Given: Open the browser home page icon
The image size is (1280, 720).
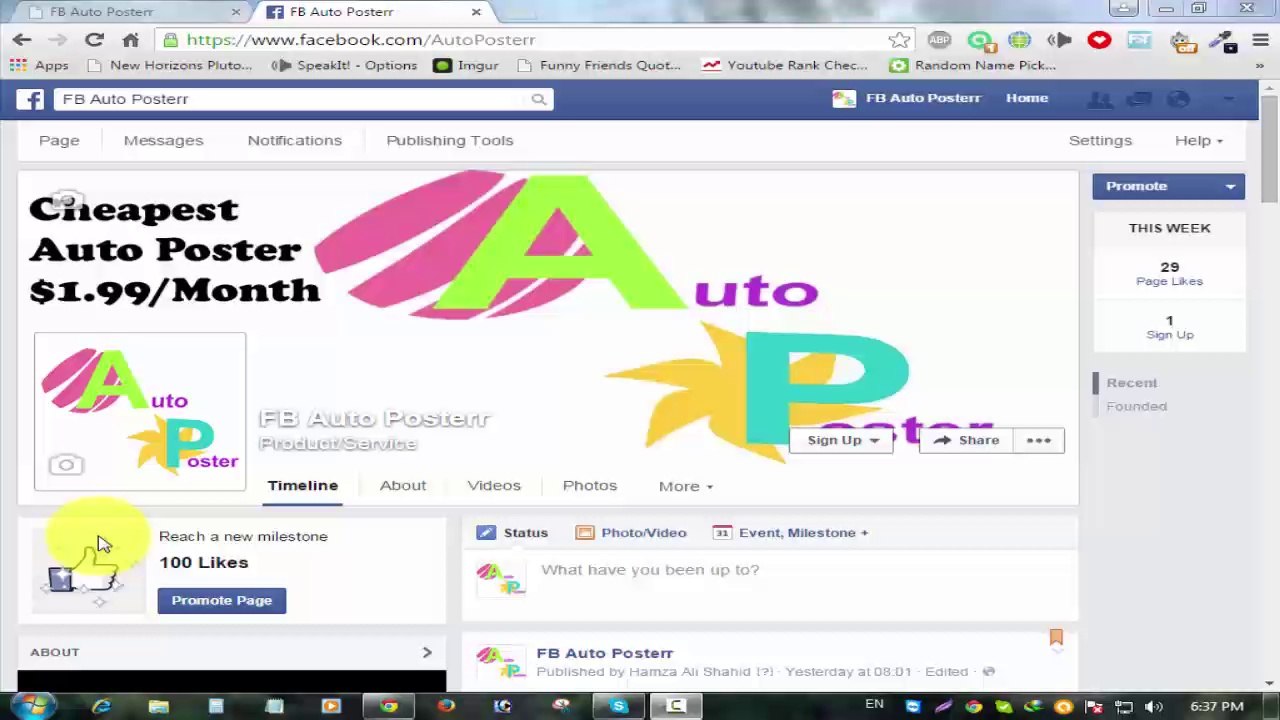Looking at the screenshot, I should (130, 40).
